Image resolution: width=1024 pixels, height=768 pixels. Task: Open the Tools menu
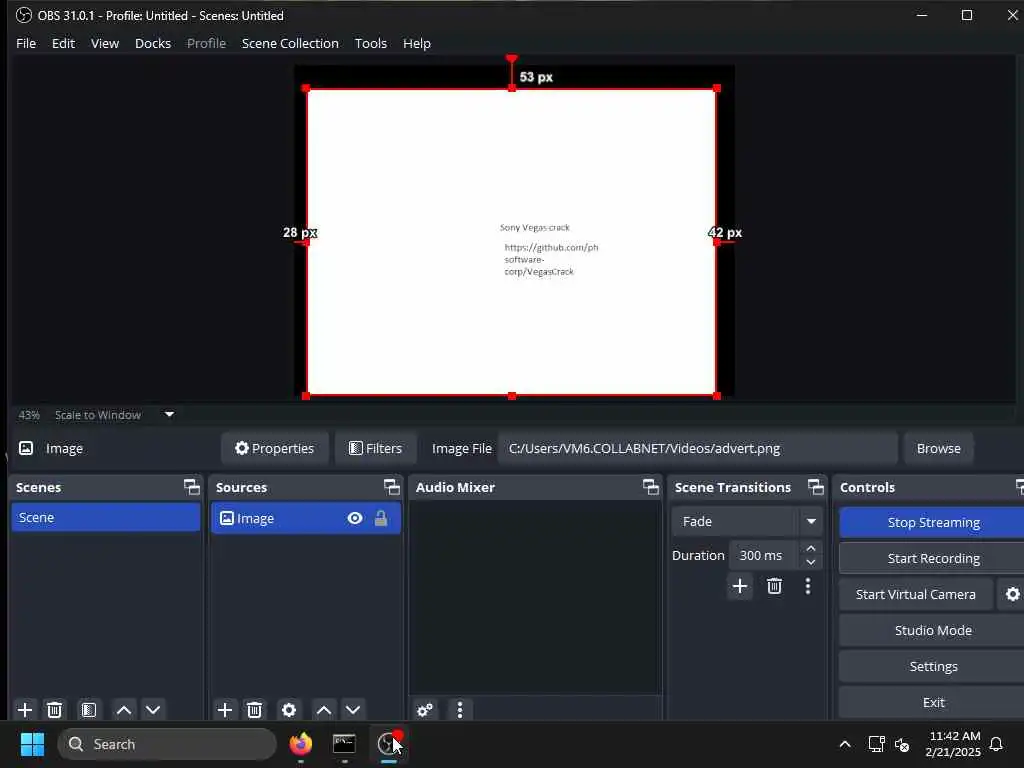[371, 43]
